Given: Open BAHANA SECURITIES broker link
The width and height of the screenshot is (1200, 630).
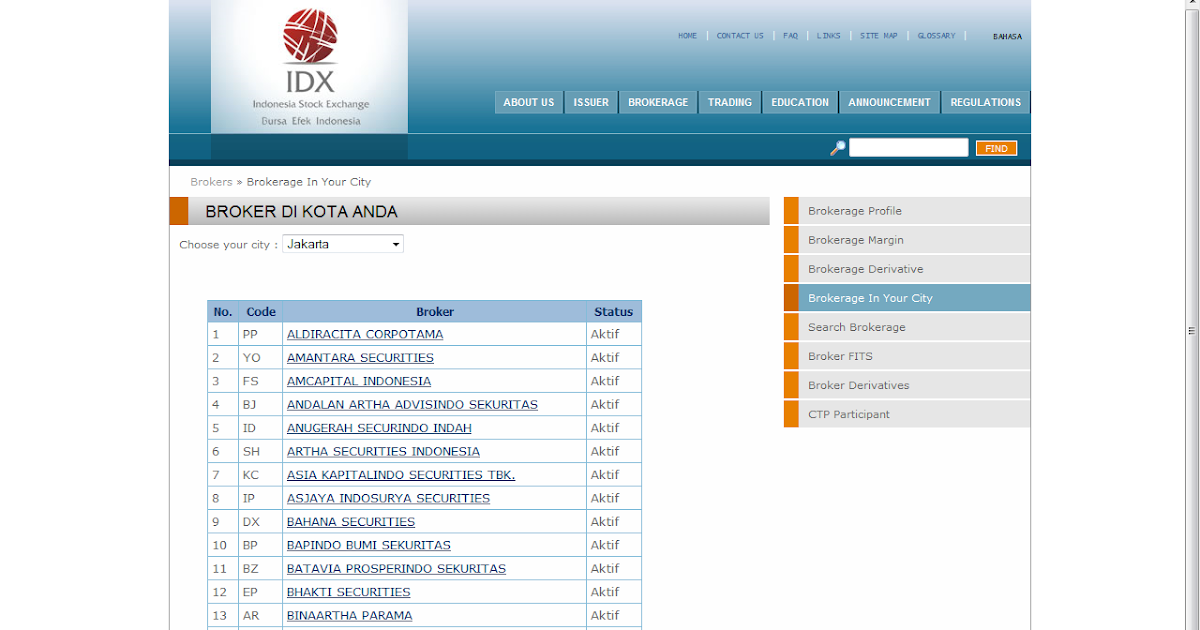Looking at the screenshot, I should [x=351, y=522].
